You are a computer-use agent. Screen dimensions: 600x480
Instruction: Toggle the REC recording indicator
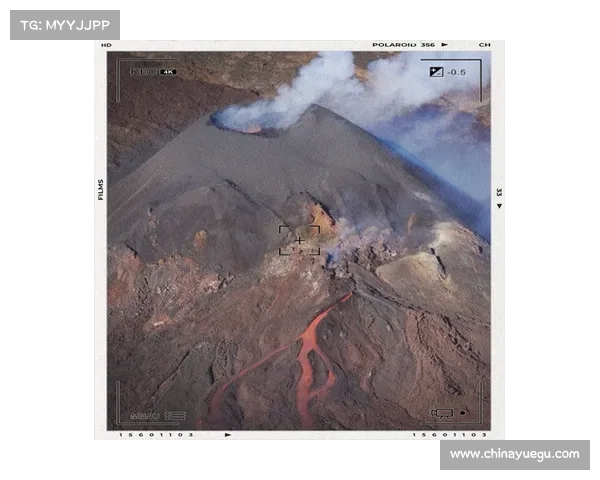(x=144, y=72)
